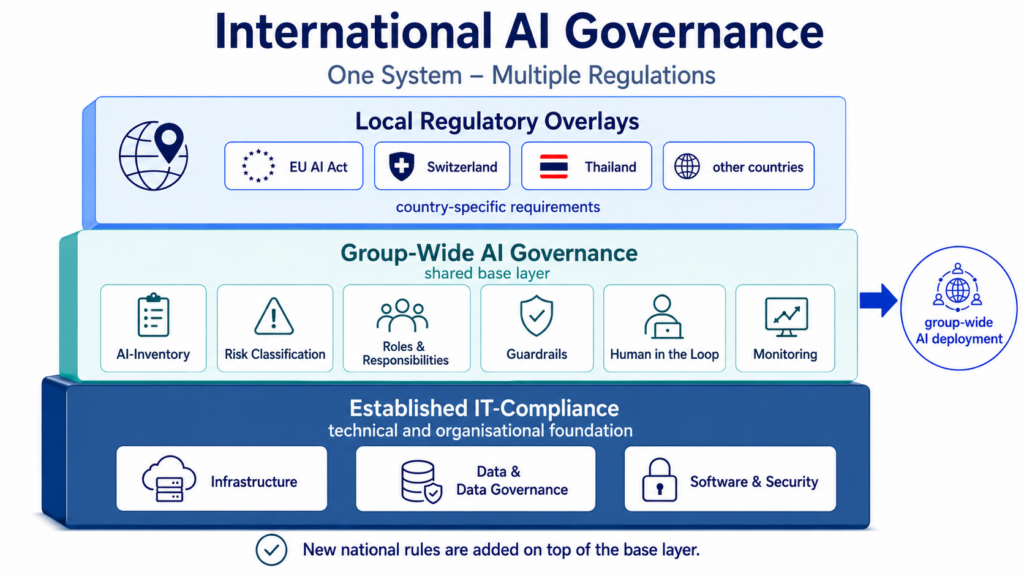The height and width of the screenshot is (576, 1024).
Task: Click the AI-Inventory clipboard checklist icon
Action: (x=153, y=315)
